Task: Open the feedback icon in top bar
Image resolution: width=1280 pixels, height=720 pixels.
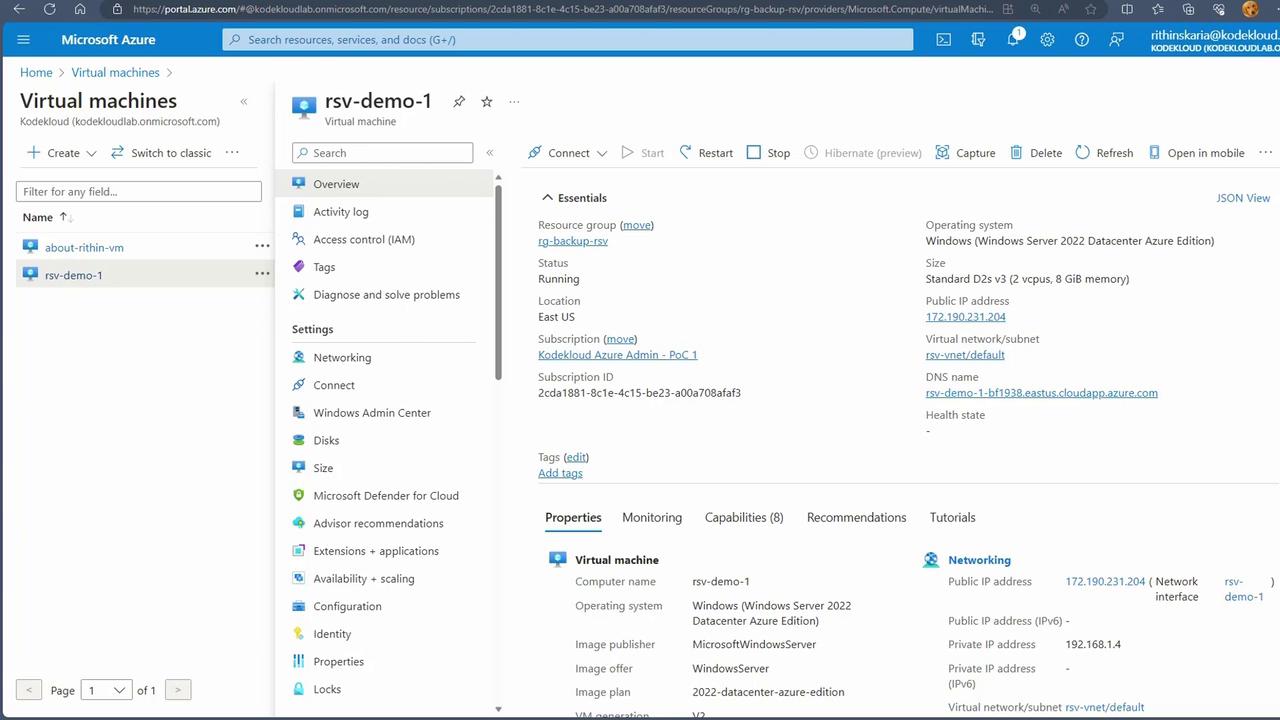Action: tap(1116, 40)
